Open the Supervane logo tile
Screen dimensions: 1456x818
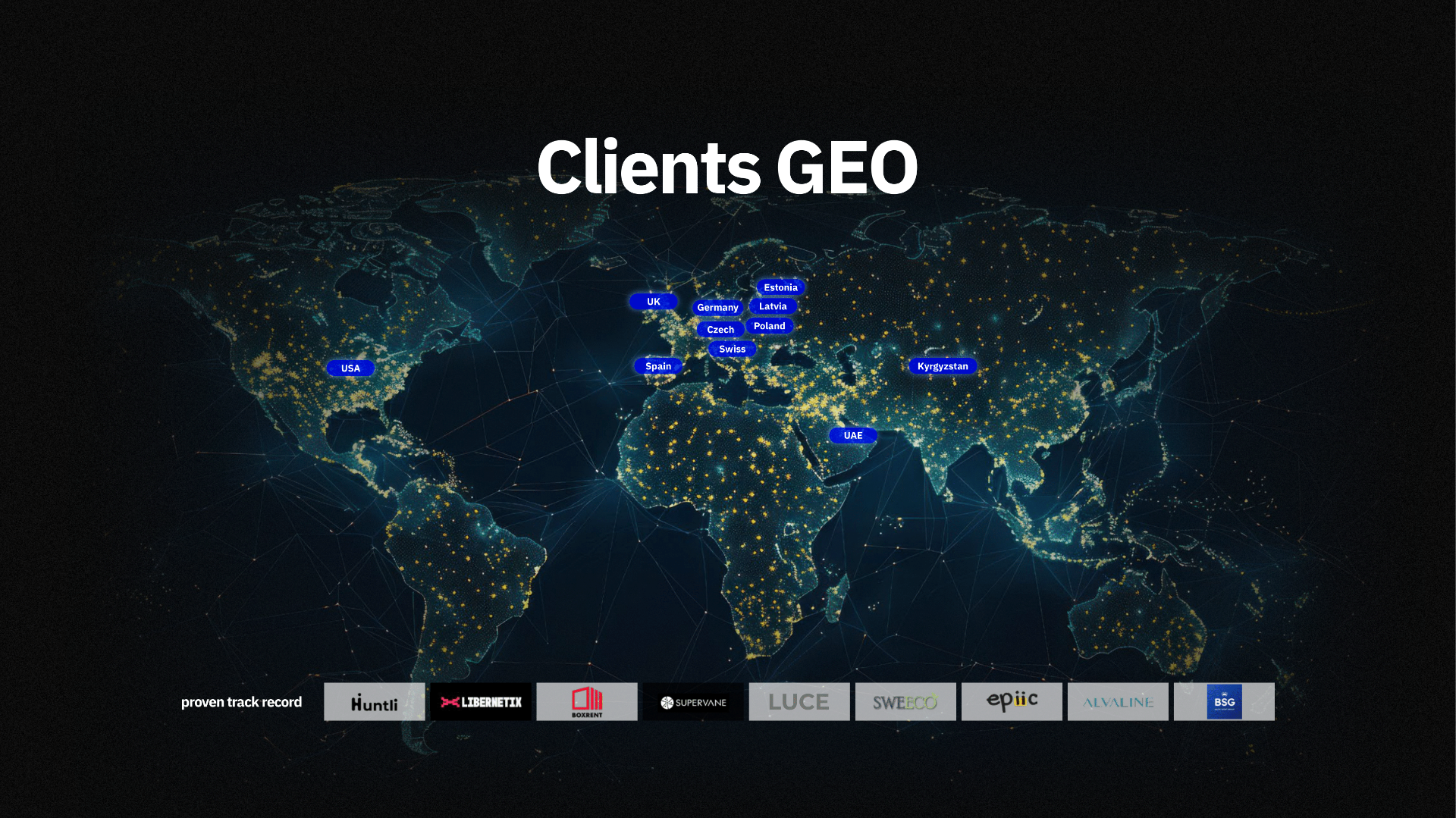693,702
